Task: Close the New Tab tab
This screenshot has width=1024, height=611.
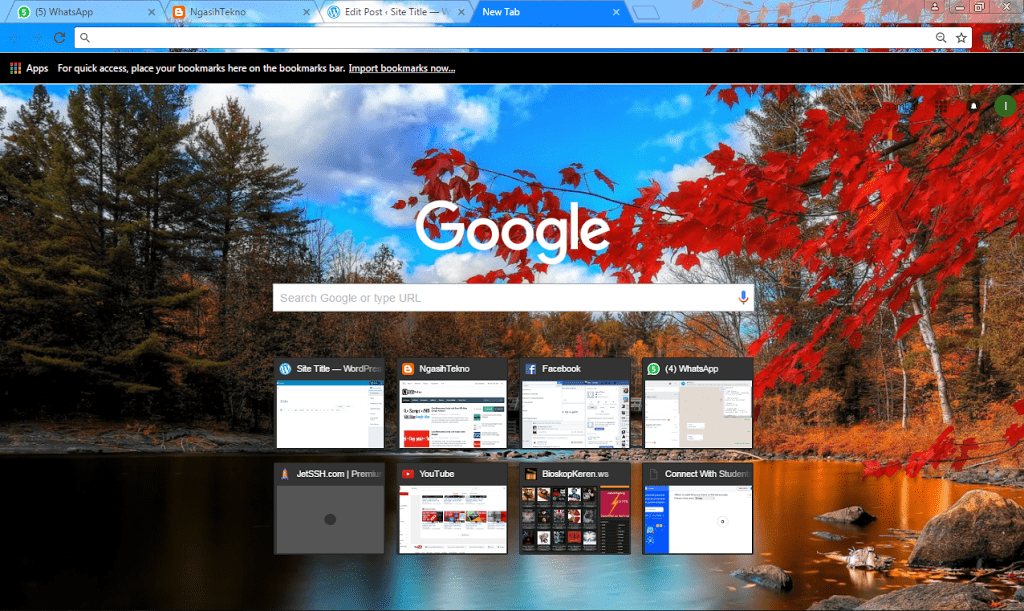Action: coord(616,12)
